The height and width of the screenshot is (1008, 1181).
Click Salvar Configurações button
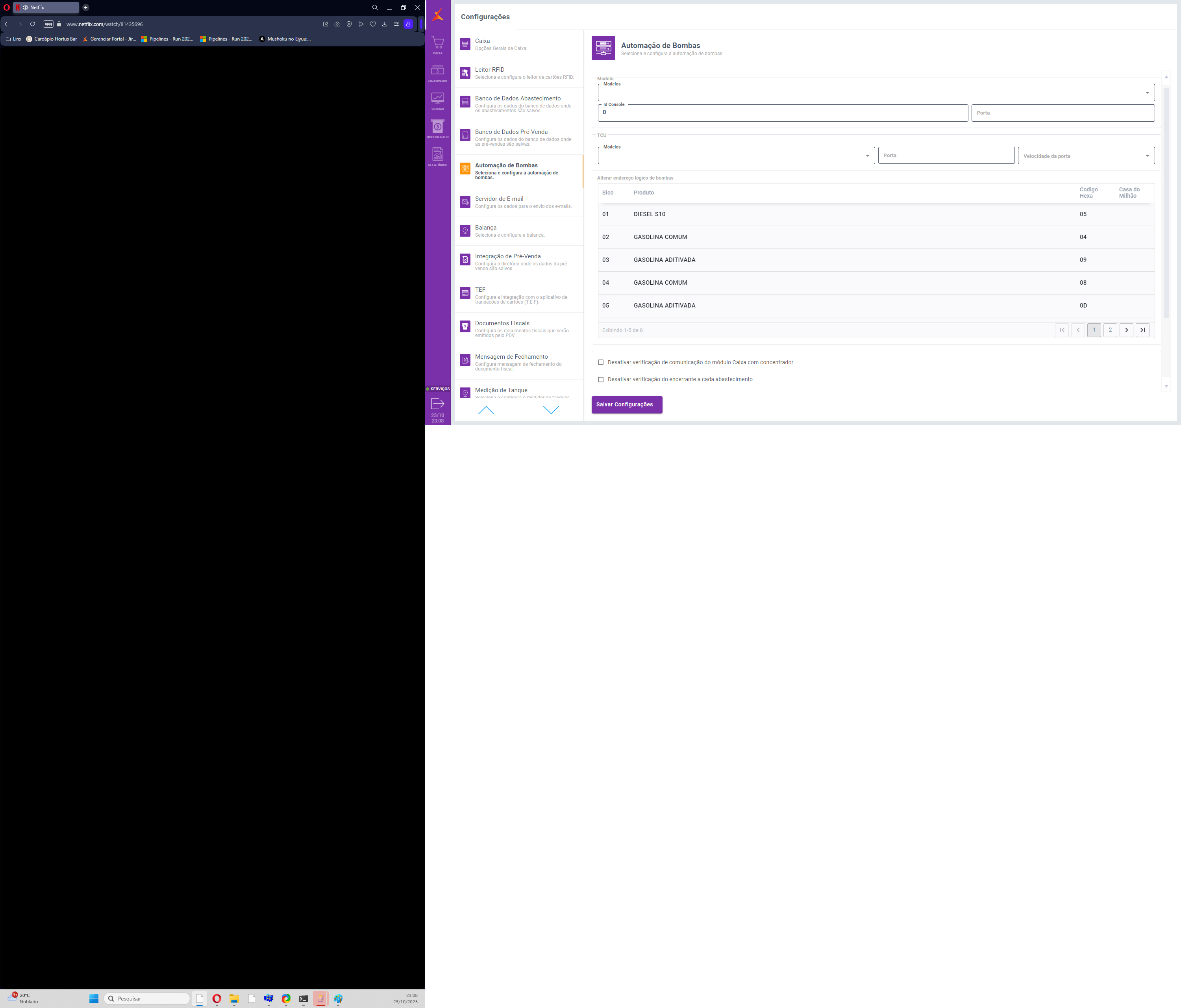pos(626,405)
